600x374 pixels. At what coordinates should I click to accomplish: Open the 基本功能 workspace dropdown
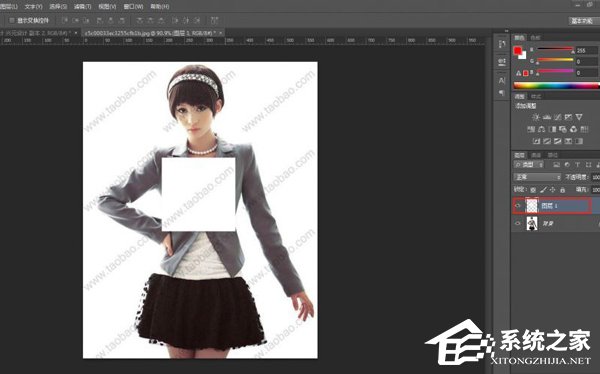coord(582,21)
